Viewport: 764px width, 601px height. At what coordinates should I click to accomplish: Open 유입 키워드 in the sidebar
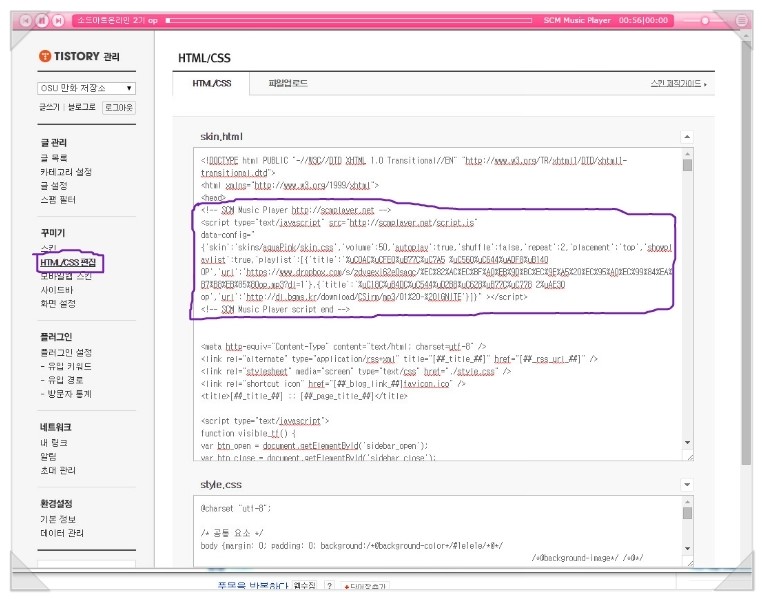pyautogui.click(x=66, y=366)
